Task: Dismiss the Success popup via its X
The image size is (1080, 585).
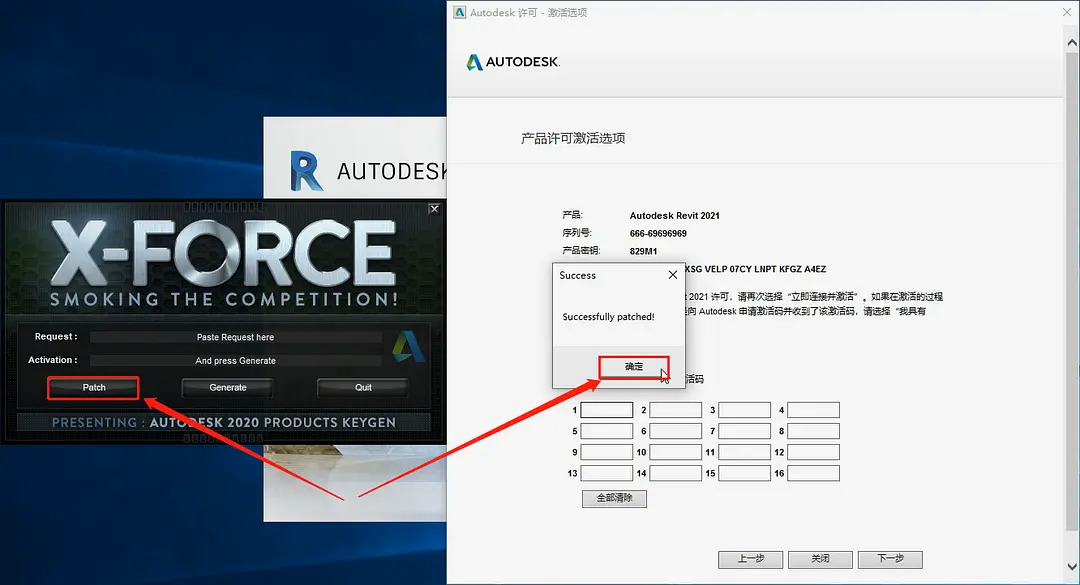Action: [x=672, y=274]
